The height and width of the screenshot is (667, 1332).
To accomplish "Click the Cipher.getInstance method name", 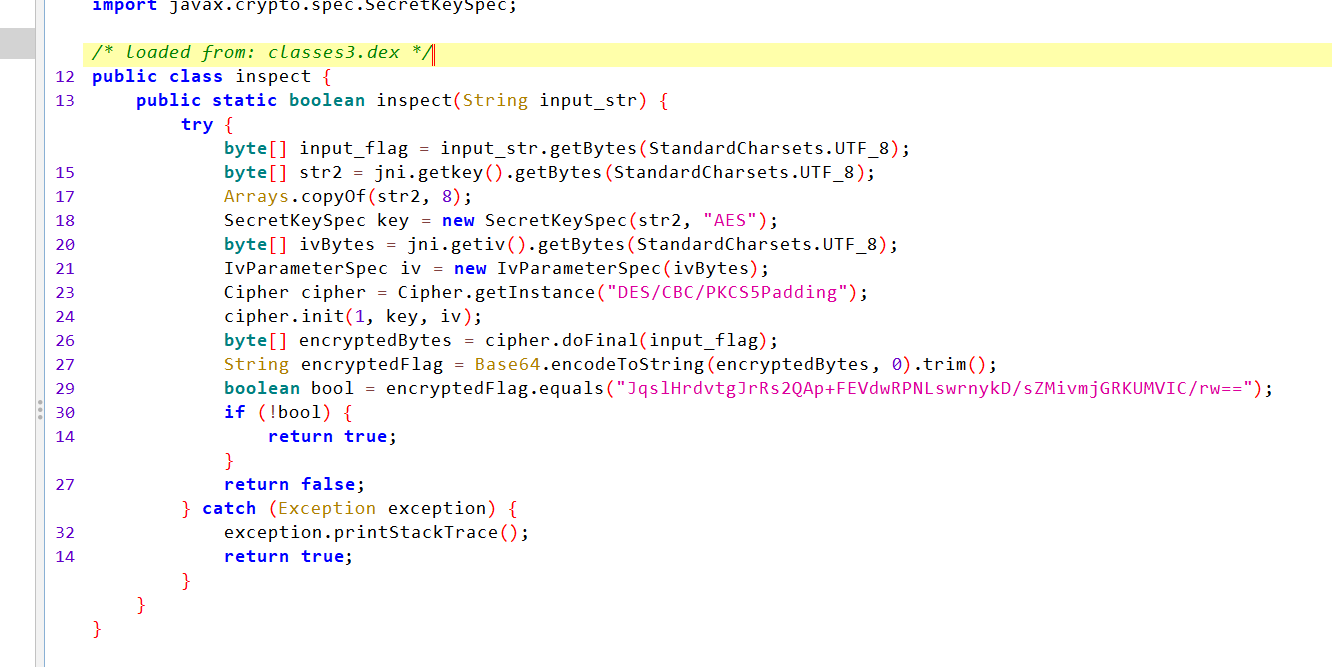I will tap(519, 293).
